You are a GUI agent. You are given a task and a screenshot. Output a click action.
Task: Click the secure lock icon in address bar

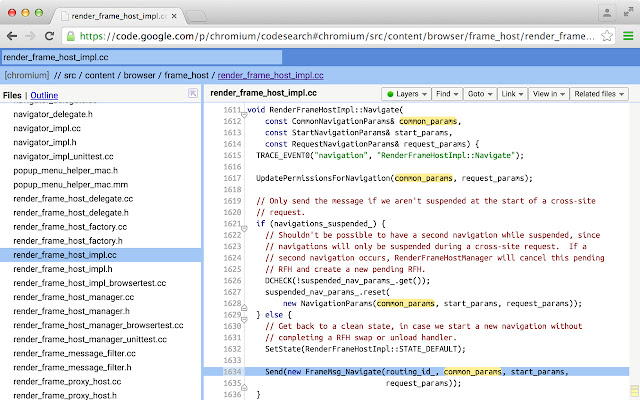71,36
